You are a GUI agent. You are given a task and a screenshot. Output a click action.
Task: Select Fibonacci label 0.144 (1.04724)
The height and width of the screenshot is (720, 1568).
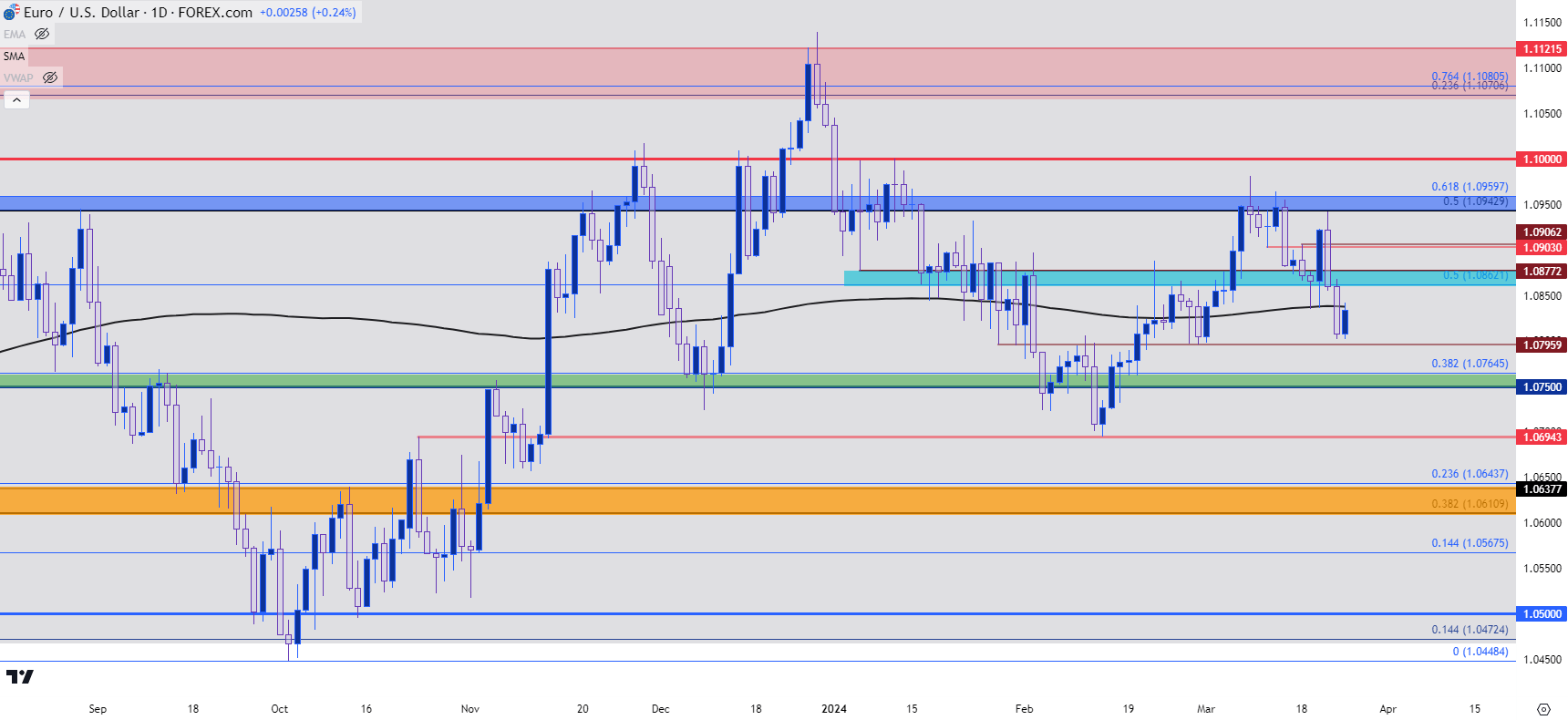point(1470,630)
